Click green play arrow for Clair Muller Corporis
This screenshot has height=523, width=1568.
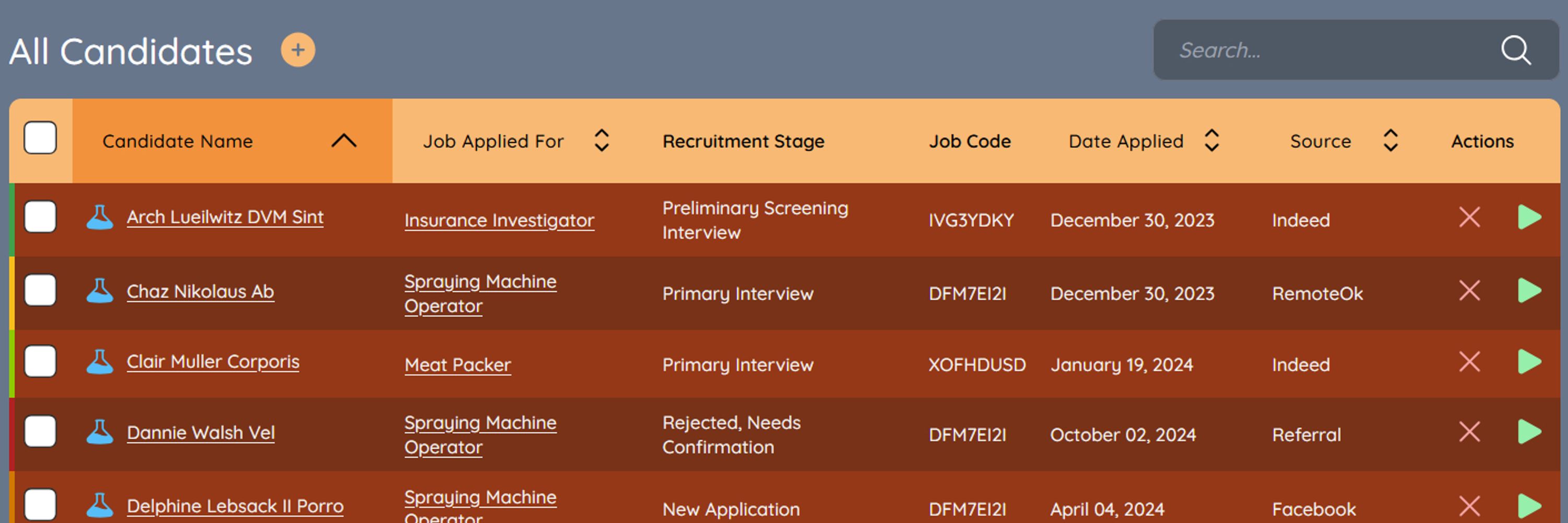tap(1529, 362)
